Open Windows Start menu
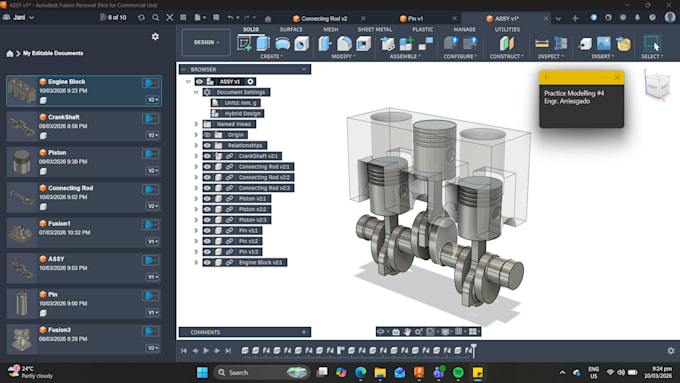680x383 pixels. 202,372
